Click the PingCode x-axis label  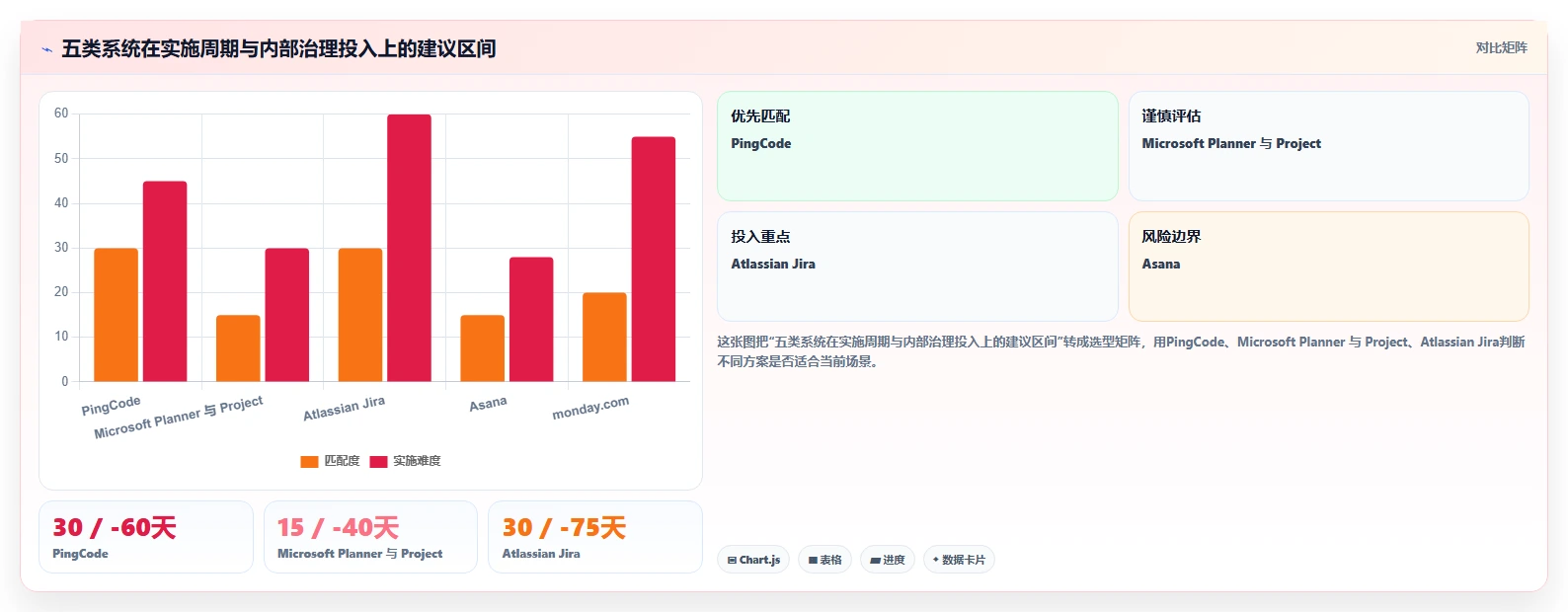tap(111, 406)
